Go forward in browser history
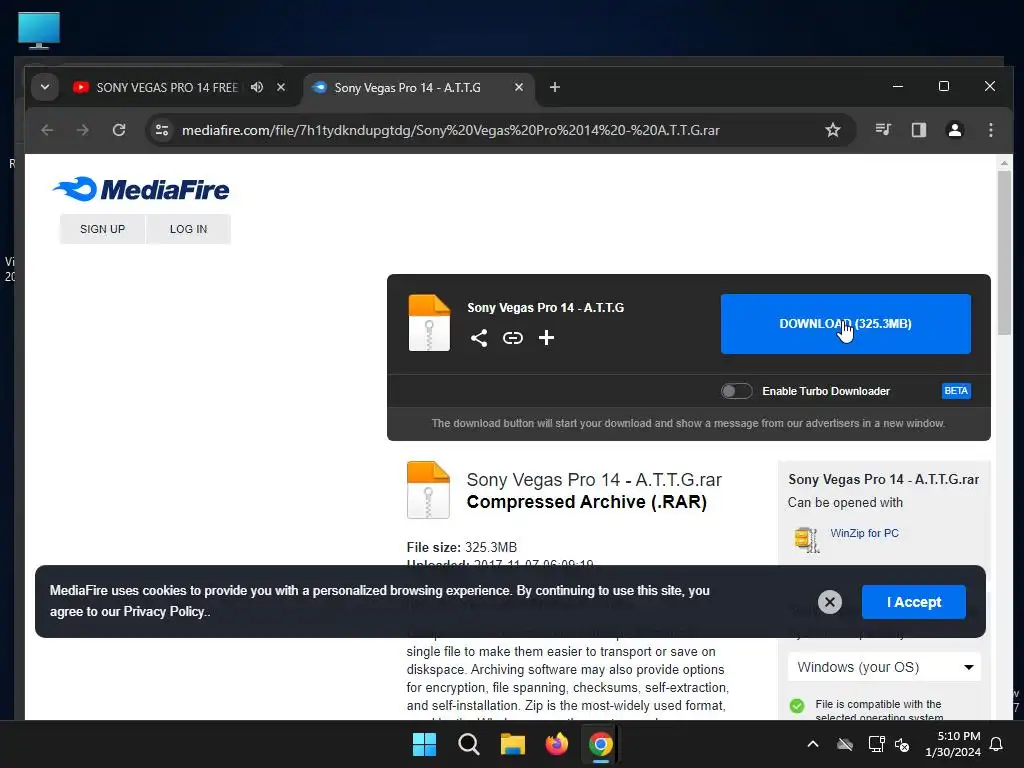The image size is (1024, 768). (82, 130)
